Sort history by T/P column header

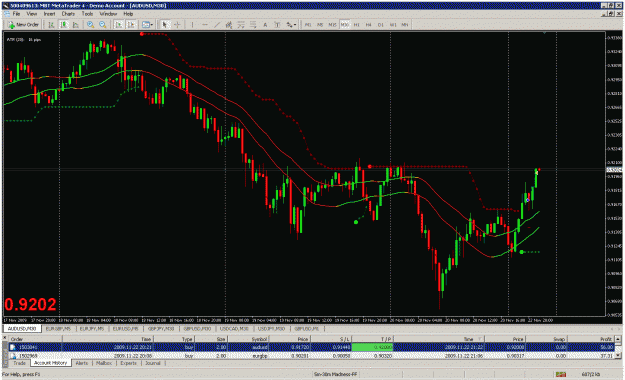373,339
